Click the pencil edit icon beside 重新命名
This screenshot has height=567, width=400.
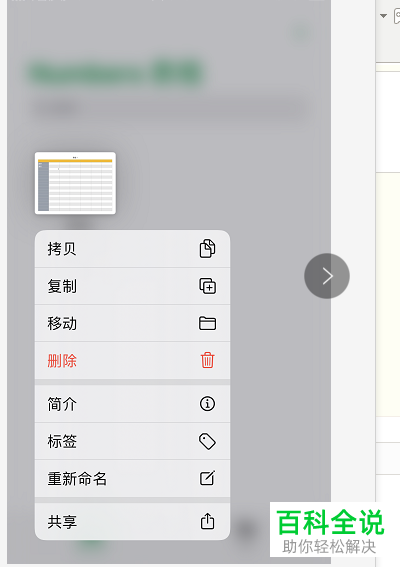point(208,478)
